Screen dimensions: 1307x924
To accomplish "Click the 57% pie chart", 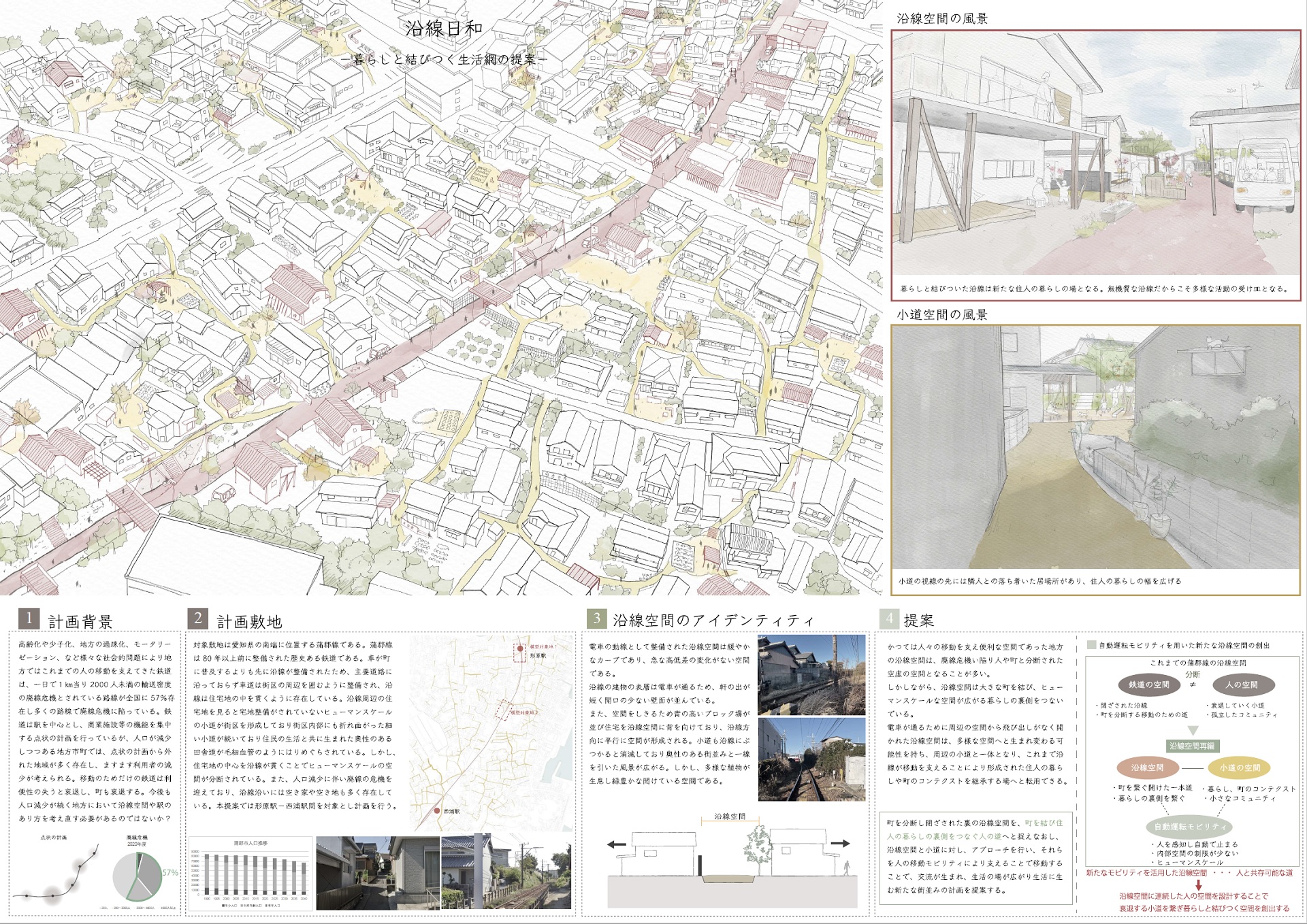I will tap(138, 876).
